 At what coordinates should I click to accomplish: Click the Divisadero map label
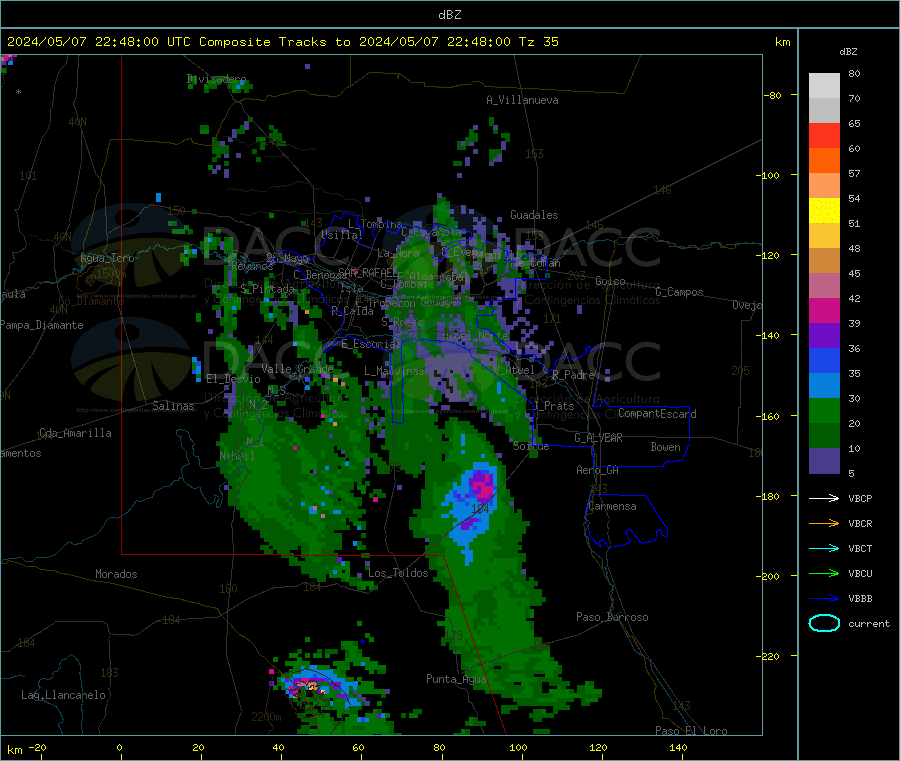(x=216, y=79)
